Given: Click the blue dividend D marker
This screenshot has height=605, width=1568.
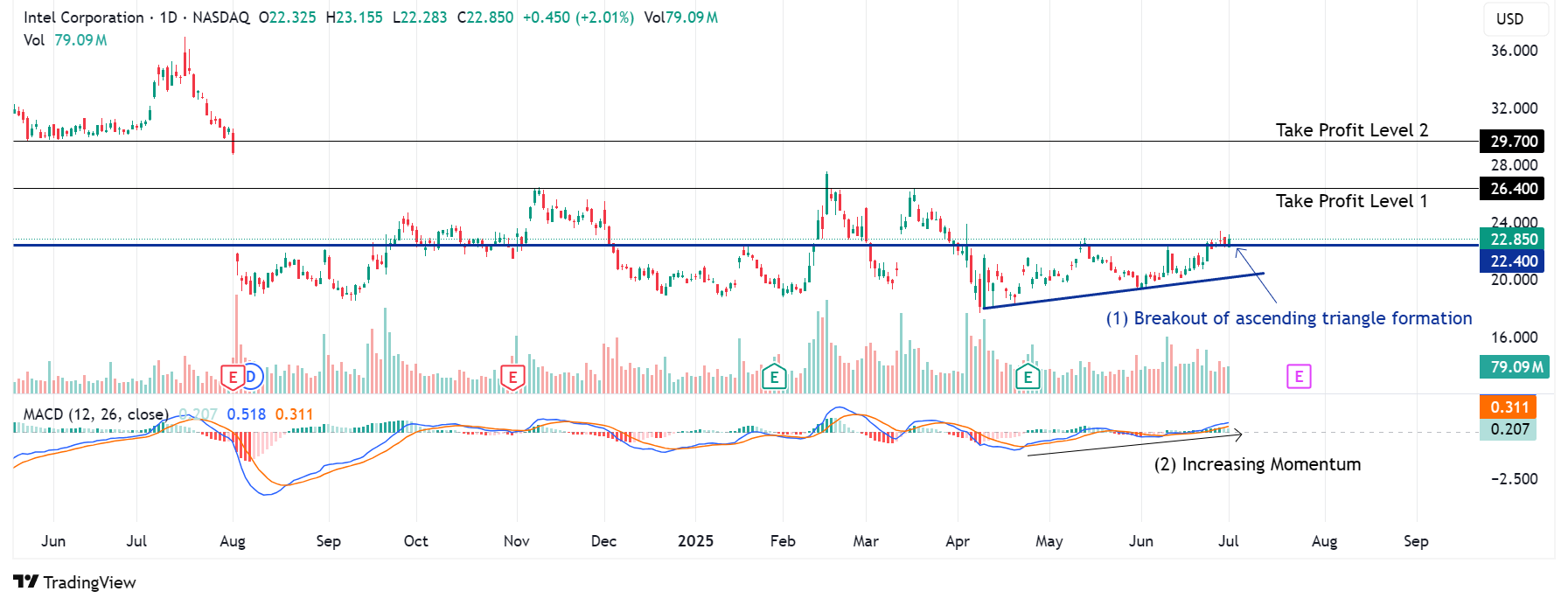Looking at the screenshot, I should coord(252,377).
